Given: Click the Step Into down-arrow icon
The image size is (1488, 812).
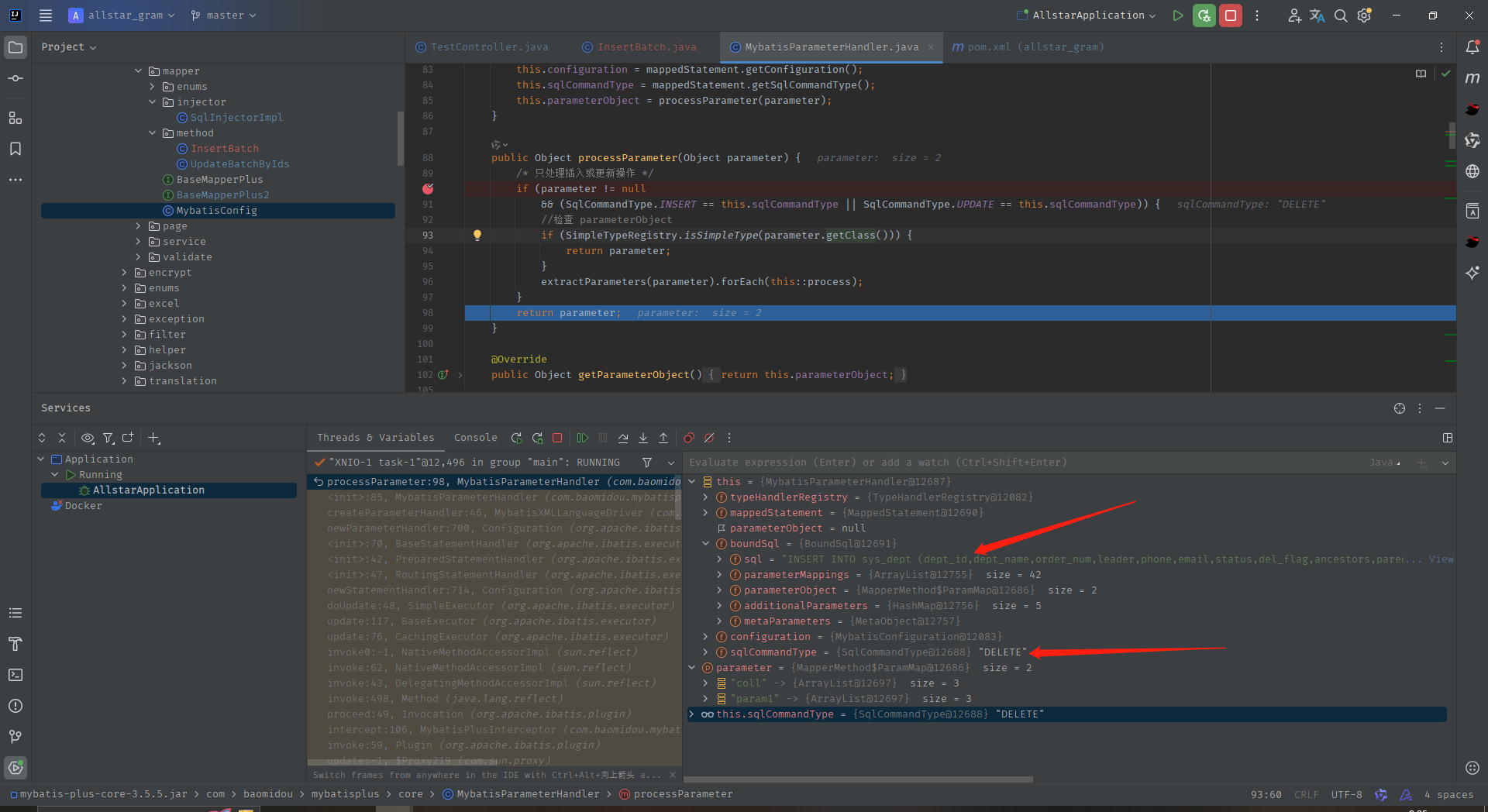Looking at the screenshot, I should click(642, 438).
